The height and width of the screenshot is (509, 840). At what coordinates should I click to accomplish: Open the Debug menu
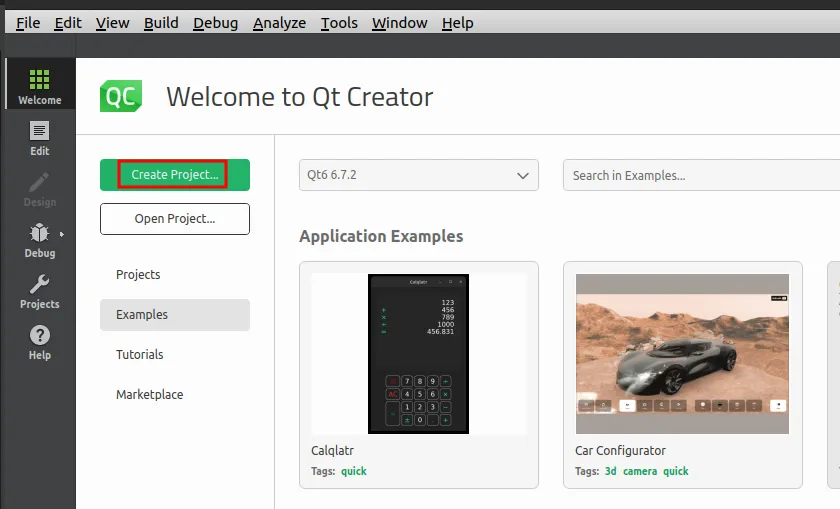pyautogui.click(x=215, y=23)
